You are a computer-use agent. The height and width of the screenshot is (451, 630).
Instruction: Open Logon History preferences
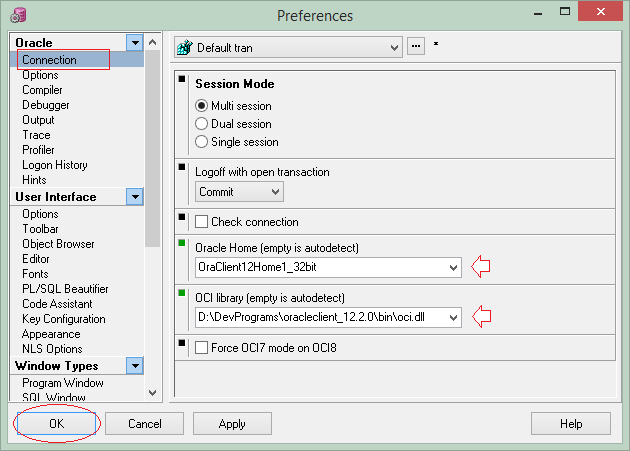click(x=55, y=165)
